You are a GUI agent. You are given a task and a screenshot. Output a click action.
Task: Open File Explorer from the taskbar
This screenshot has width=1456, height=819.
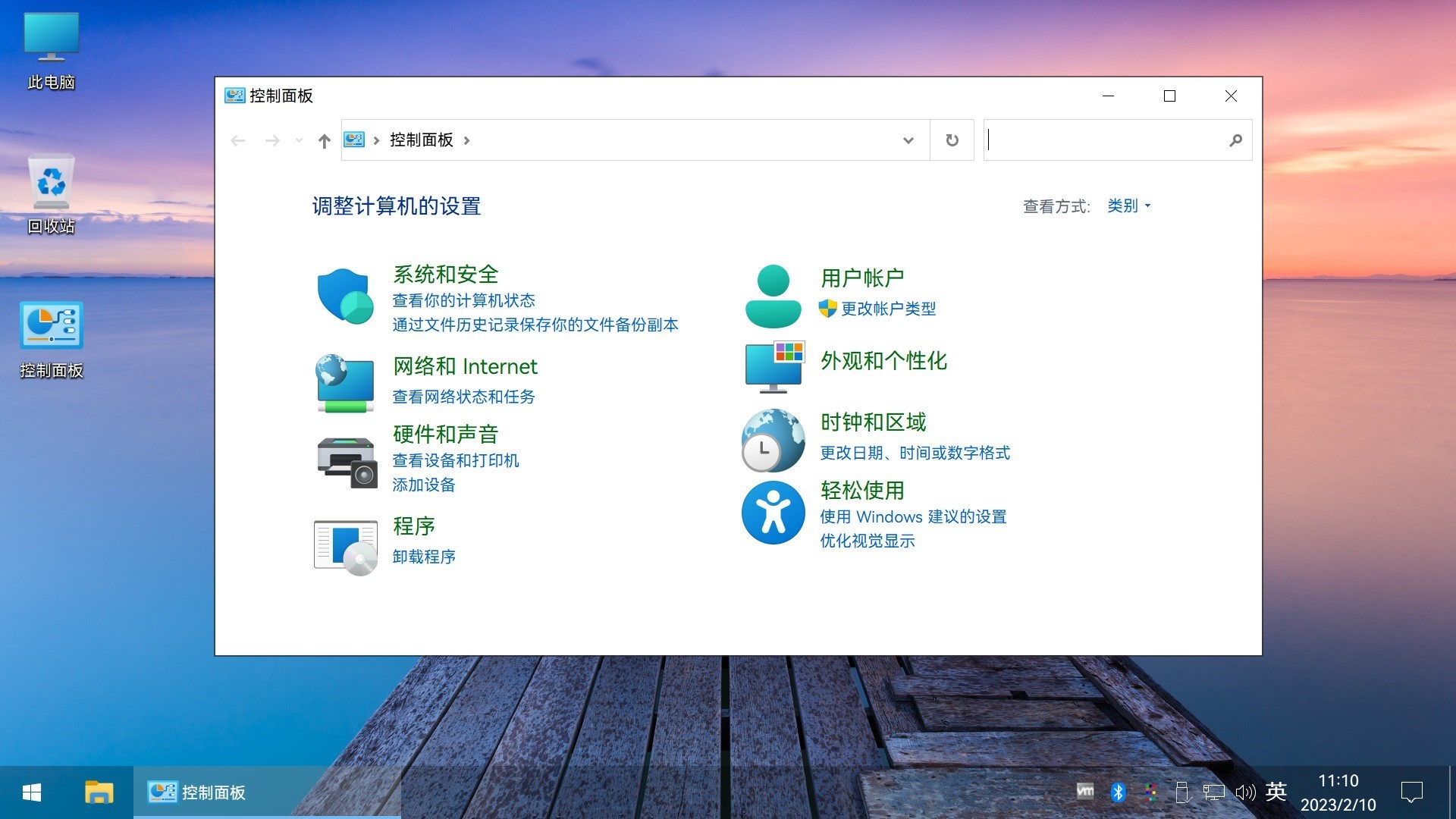coord(99,792)
